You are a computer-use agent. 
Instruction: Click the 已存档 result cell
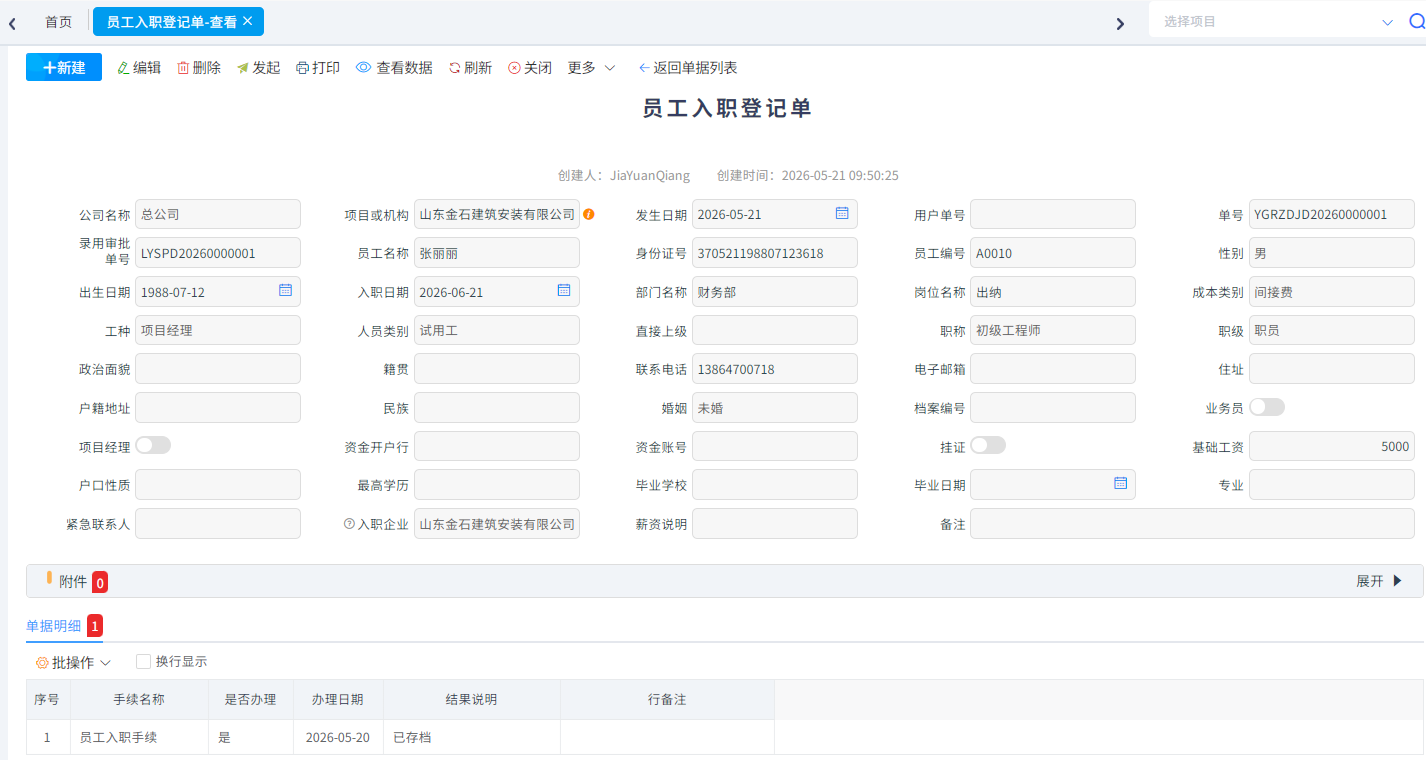pyautogui.click(x=472, y=737)
